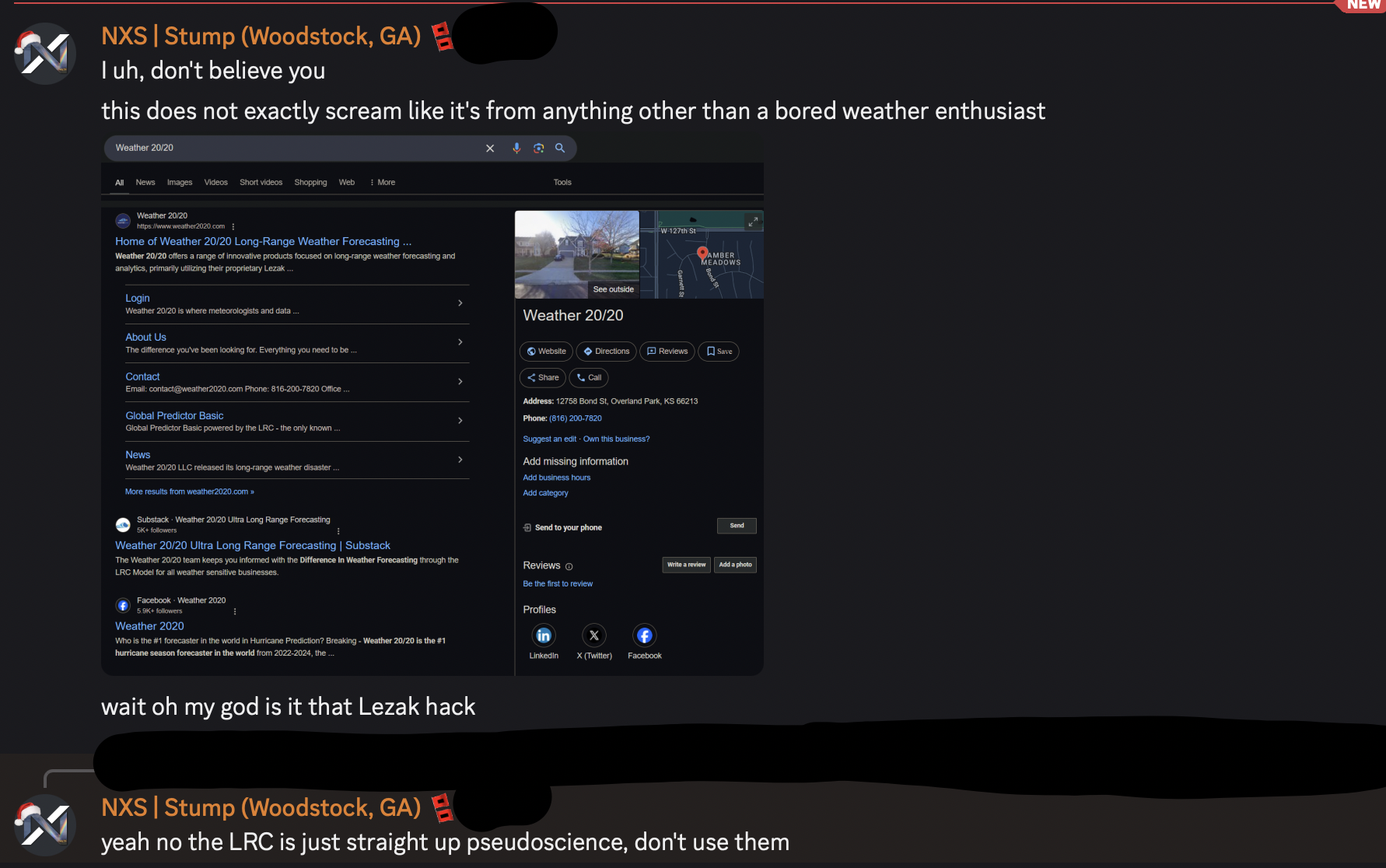Expand the Global Predictor Basic chevron

click(460, 421)
